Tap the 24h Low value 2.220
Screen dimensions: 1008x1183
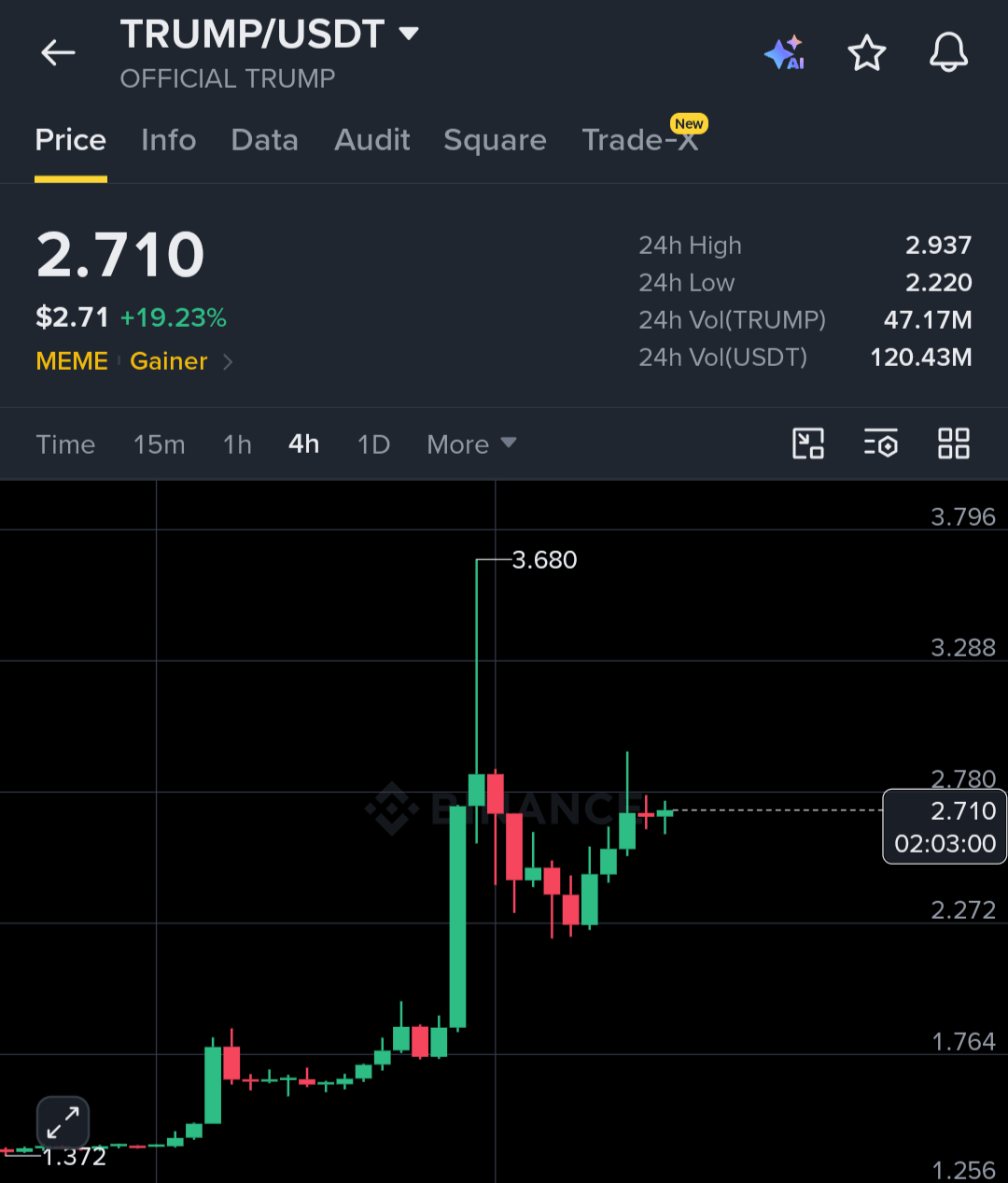(x=939, y=283)
